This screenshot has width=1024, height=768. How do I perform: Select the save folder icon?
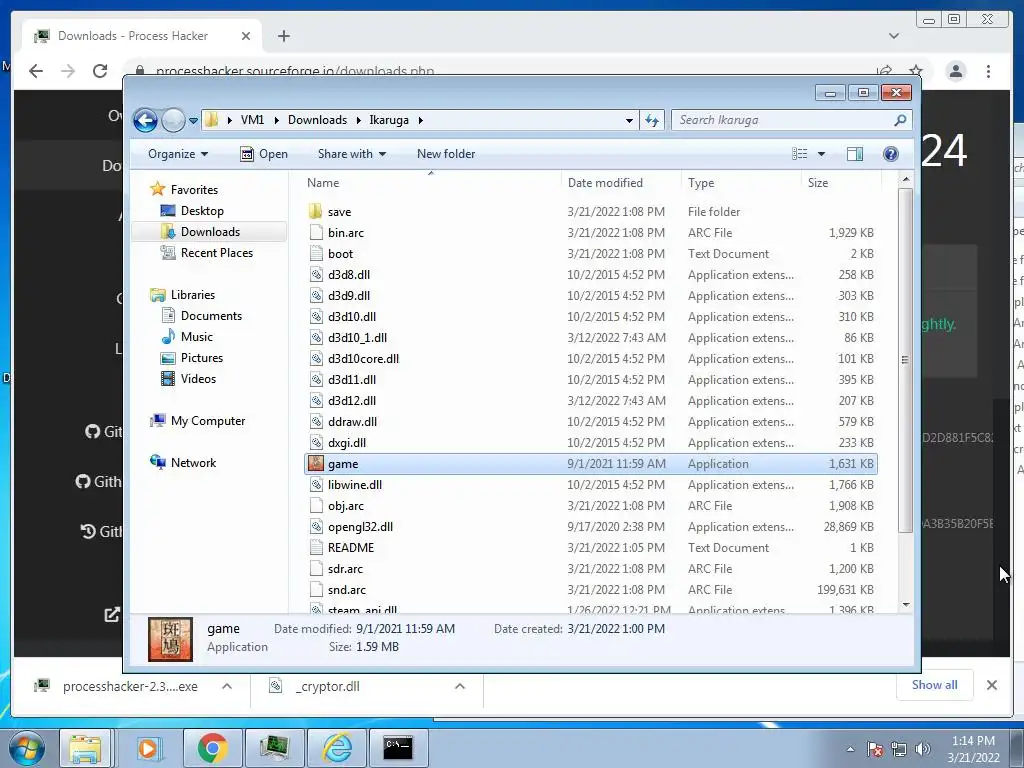pos(316,212)
